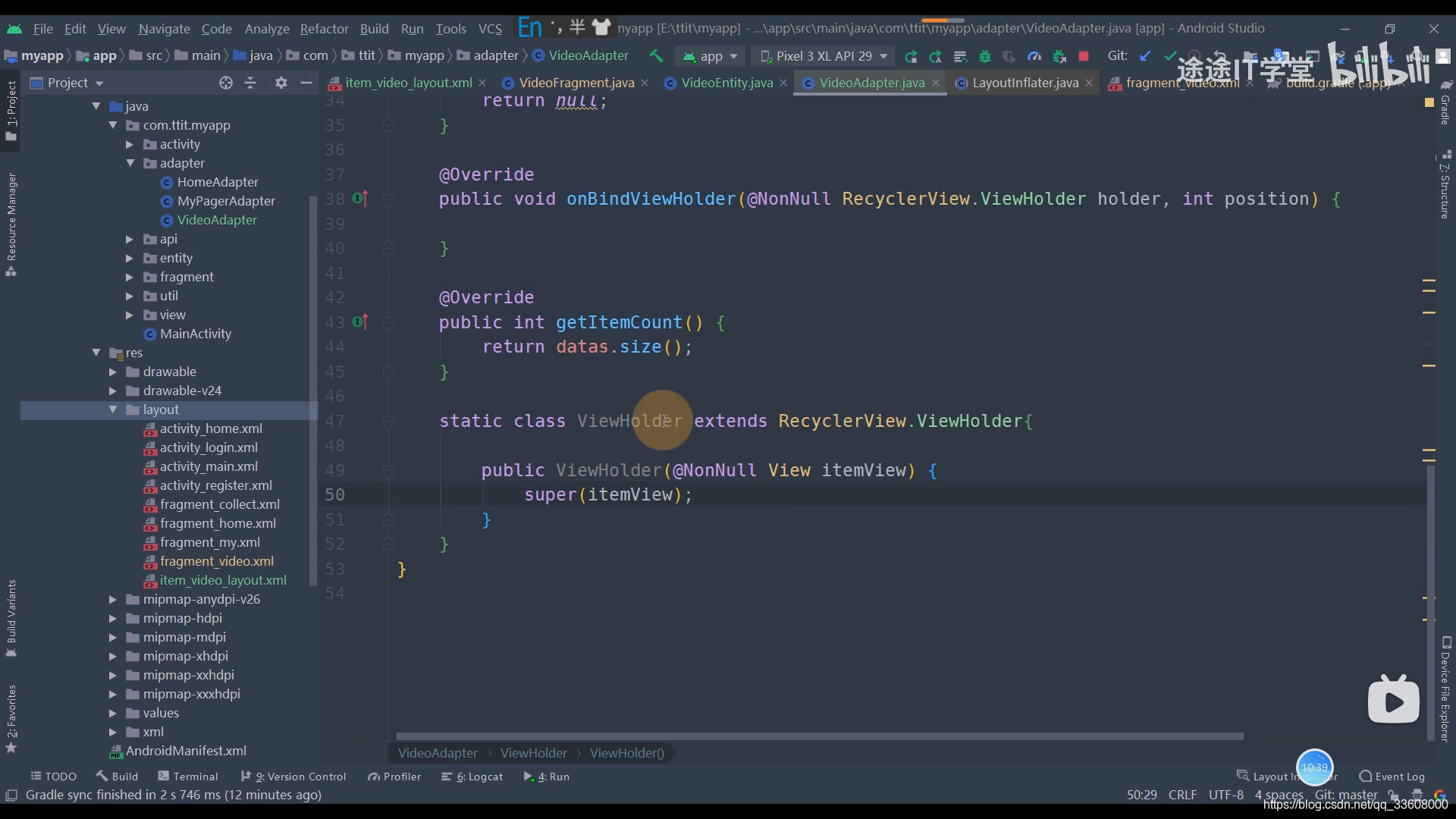The width and height of the screenshot is (1456, 819).
Task: Toggle the Terminal tool window
Action: pyautogui.click(x=188, y=777)
